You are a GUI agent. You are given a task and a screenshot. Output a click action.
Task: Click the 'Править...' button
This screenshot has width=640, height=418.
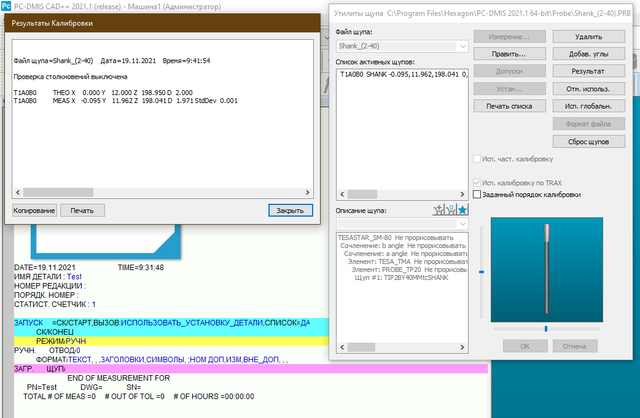tap(509, 54)
